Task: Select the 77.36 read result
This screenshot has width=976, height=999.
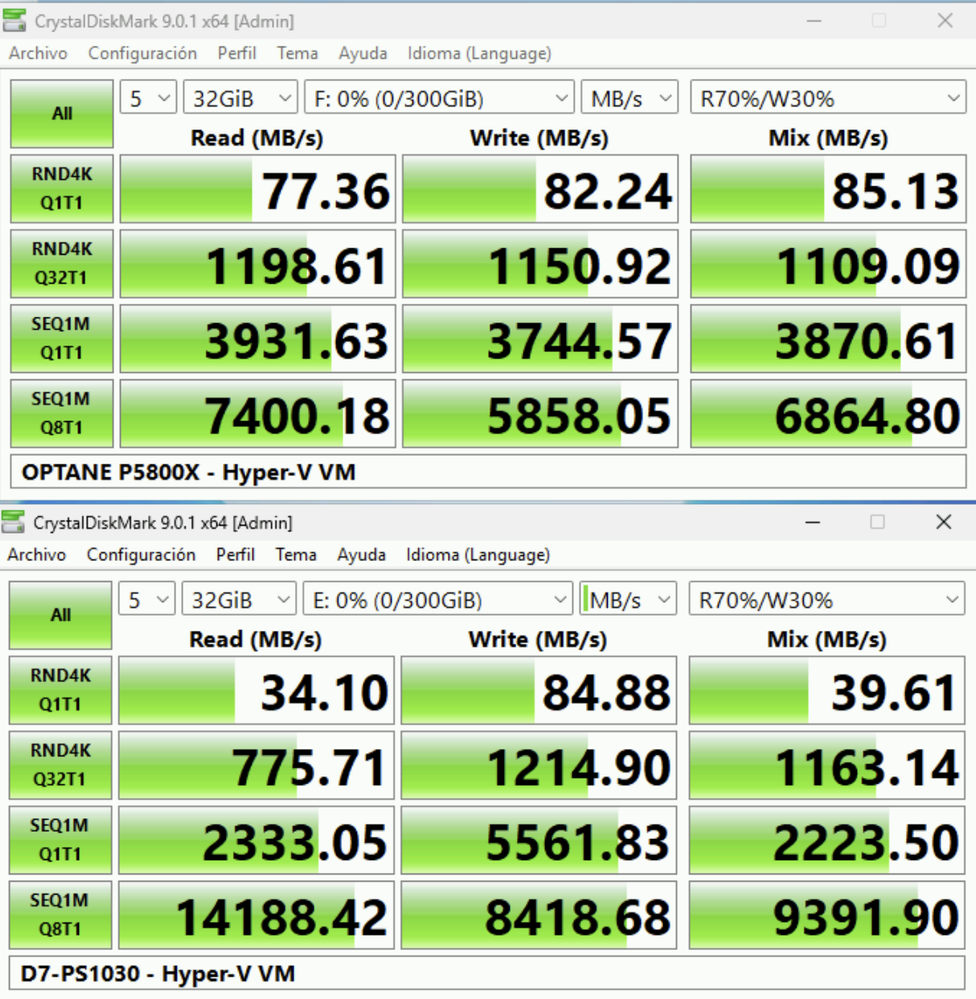Action: 258,189
